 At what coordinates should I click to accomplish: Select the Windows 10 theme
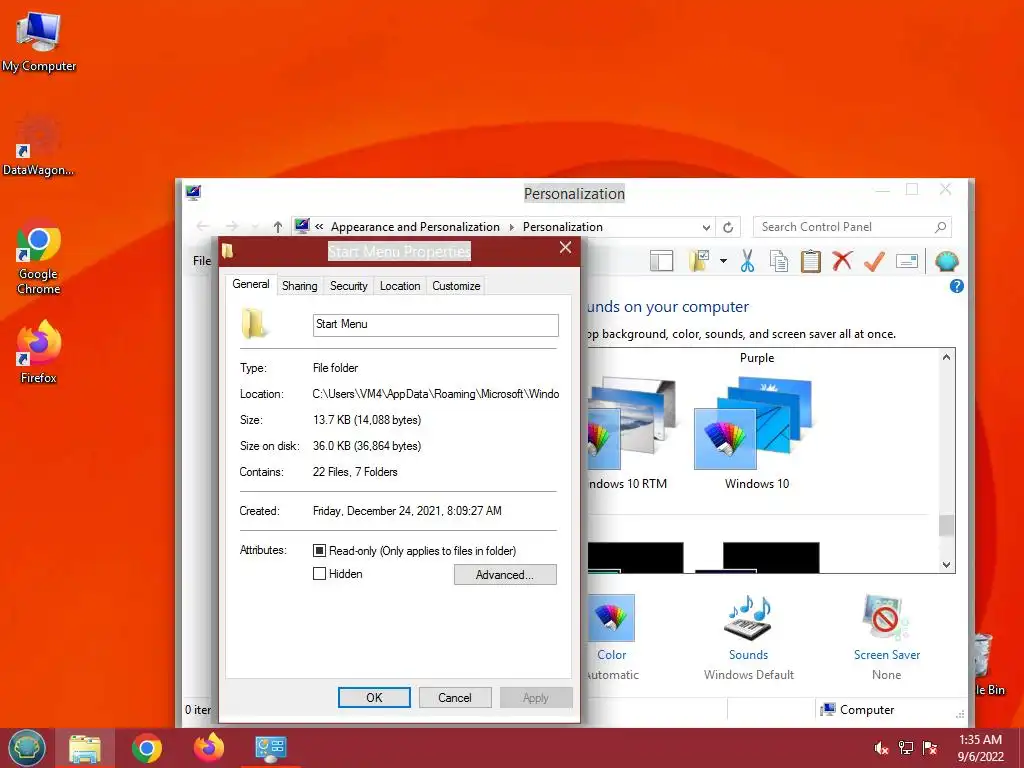(x=757, y=434)
